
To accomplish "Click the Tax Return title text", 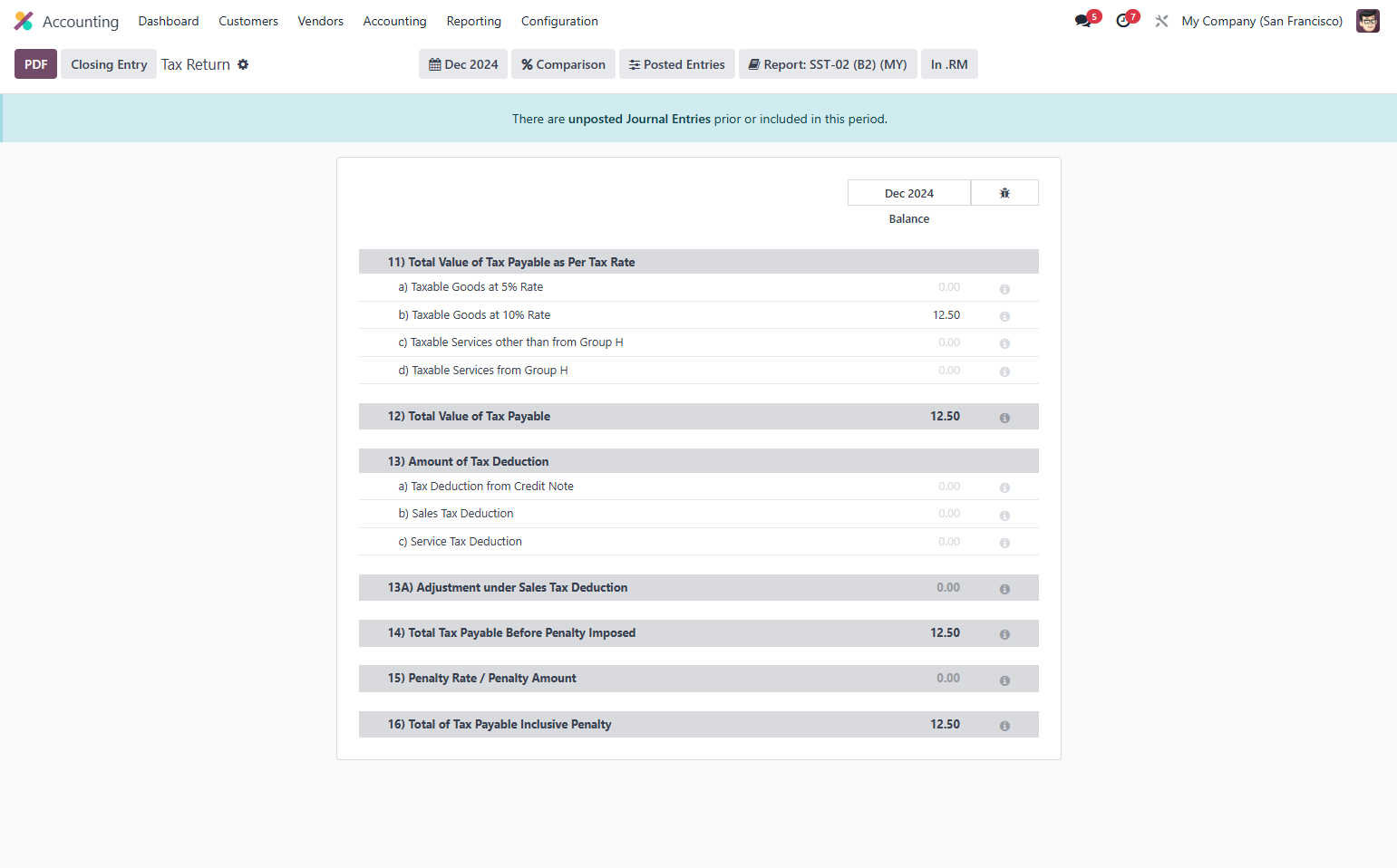I will point(196,64).
